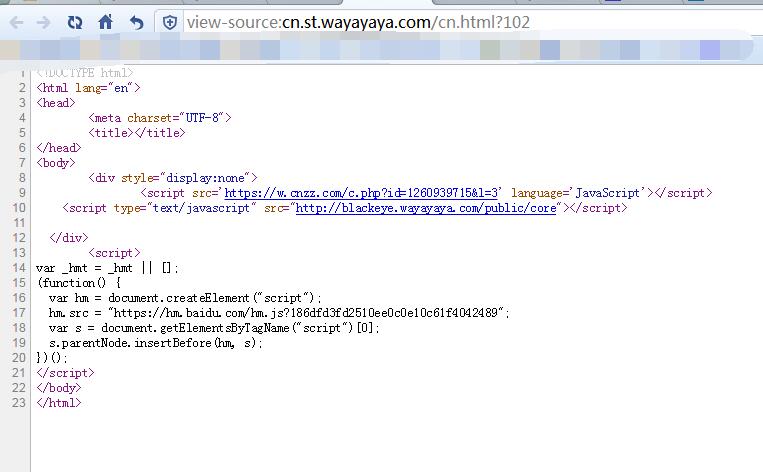This screenshot has height=472, width=763.
Task: Click the language='JavaScript' attribute
Action: pyautogui.click(x=579, y=193)
